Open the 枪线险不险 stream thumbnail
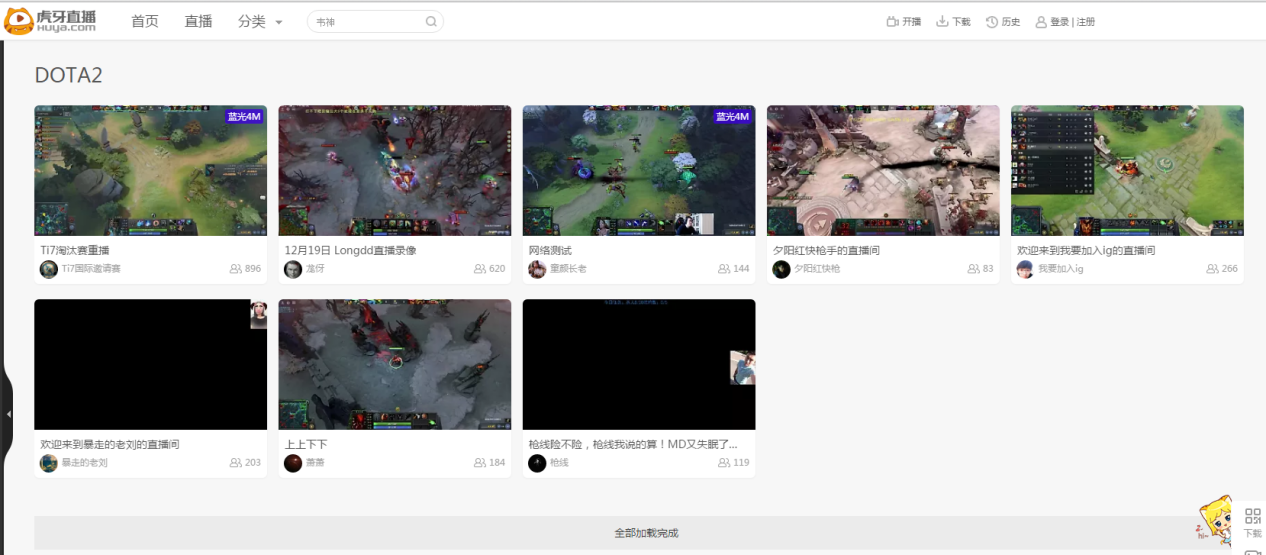 click(x=638, y=364)
